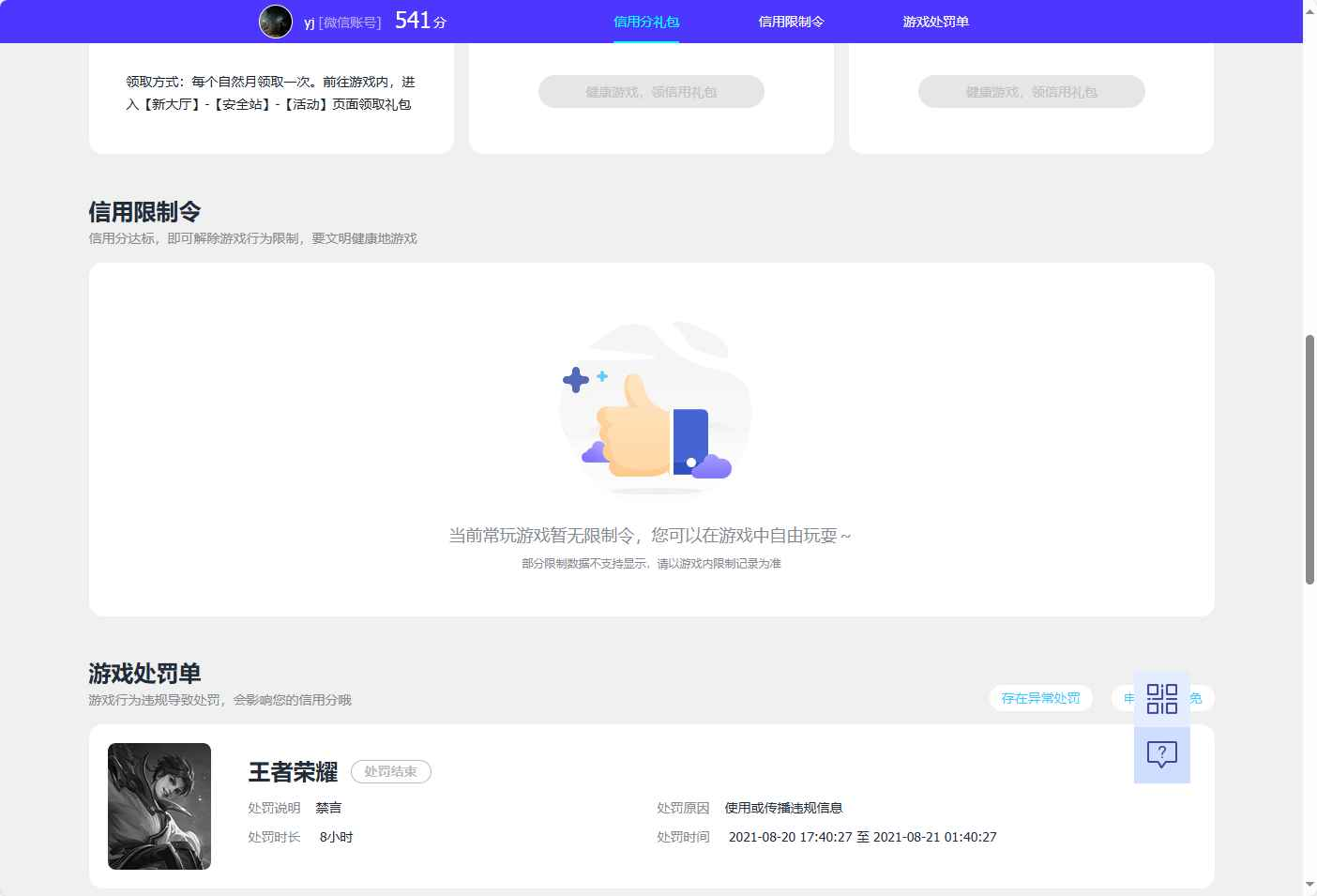Screen dimensions: 1317x896
Task: Open the QR code floating icon
Action: click(x=1161, y=699)
